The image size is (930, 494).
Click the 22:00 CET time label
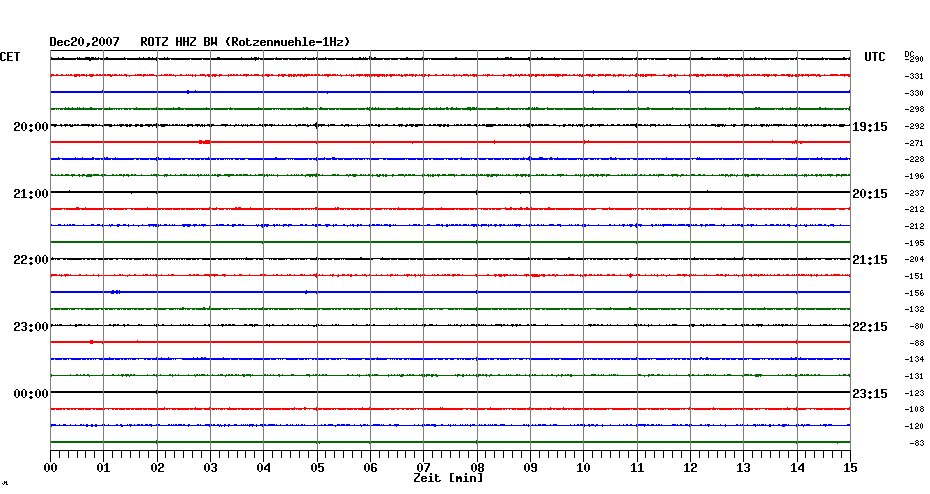click(31, 260)
